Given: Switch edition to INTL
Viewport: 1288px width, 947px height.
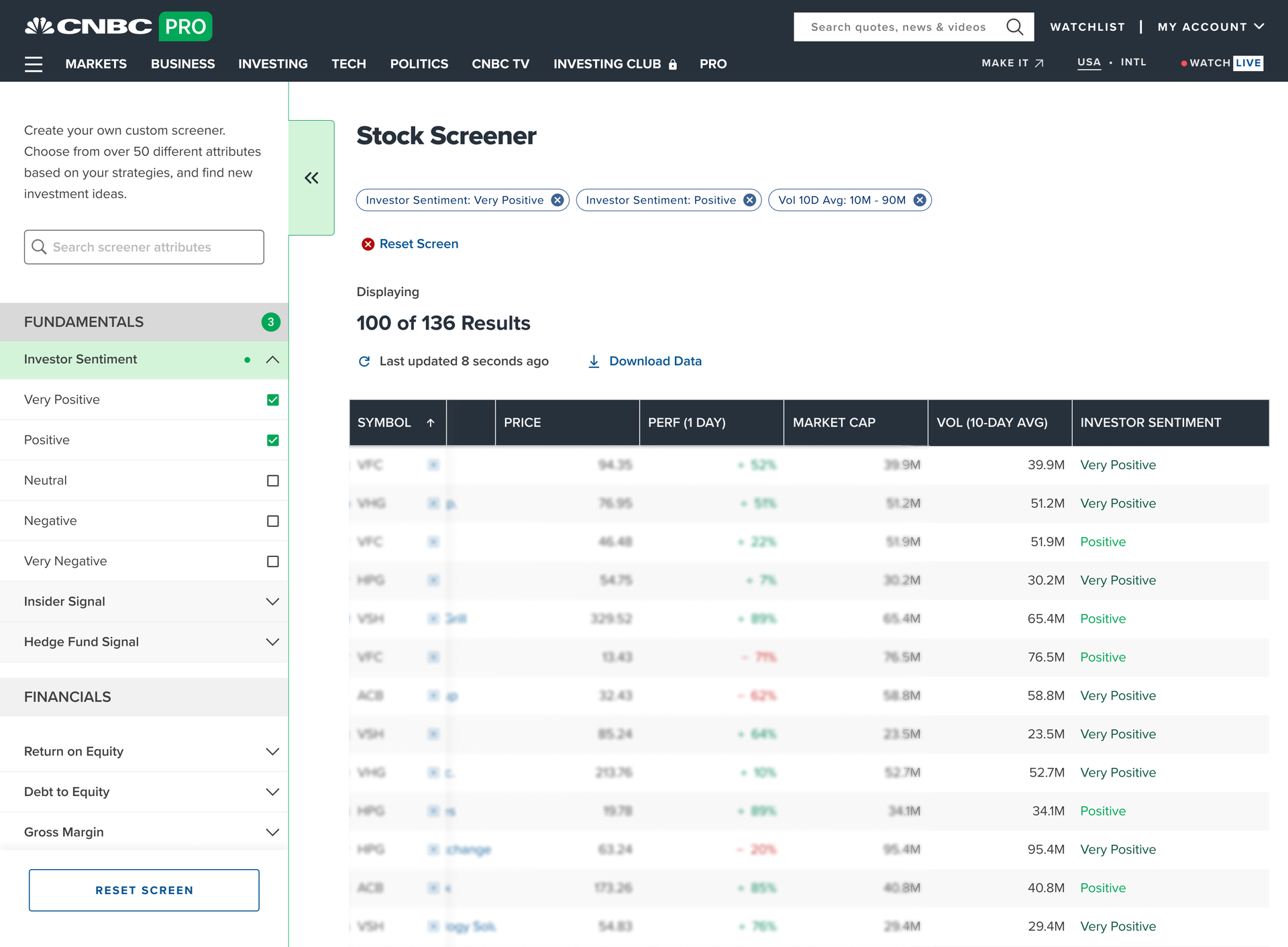Looking at the screenshot, I should (1133, 62).
